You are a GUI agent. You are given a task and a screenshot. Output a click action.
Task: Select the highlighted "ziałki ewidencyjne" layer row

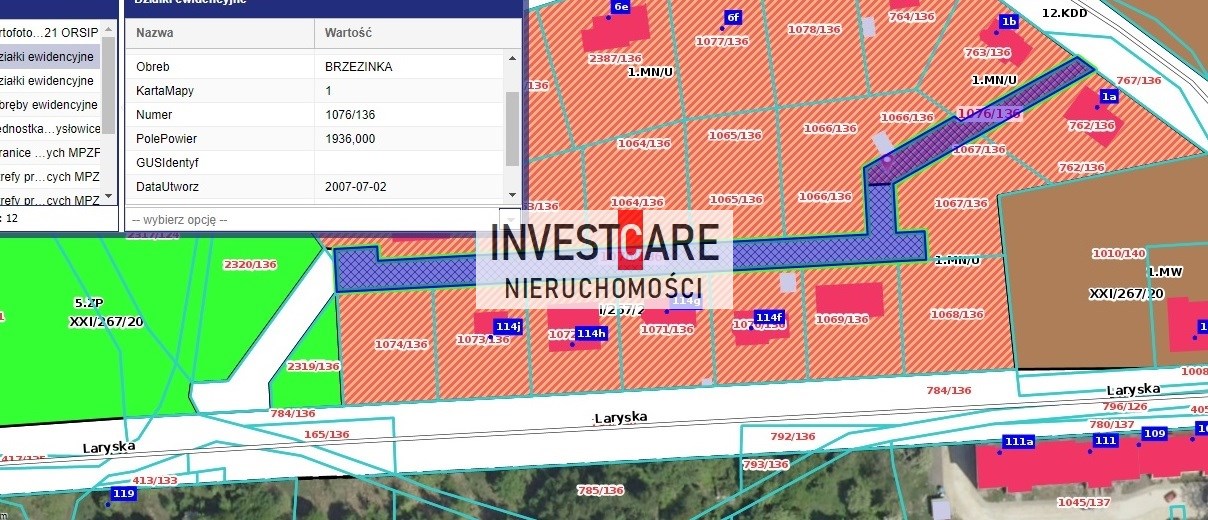click(50, 57)
